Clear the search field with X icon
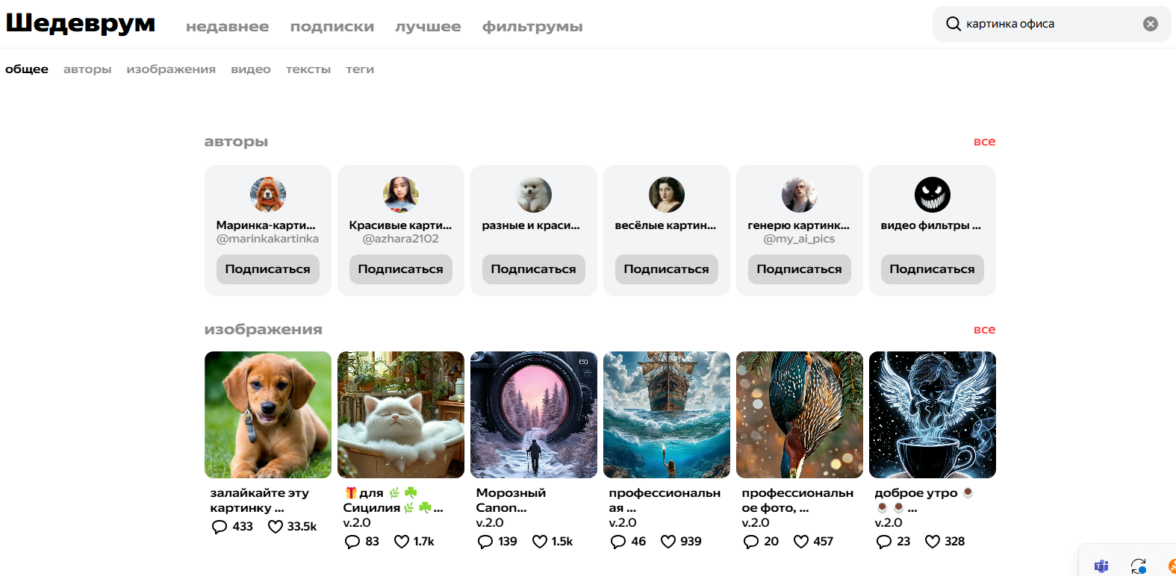The height and width of the screenshot is (576, 1176). [1150, 24]
